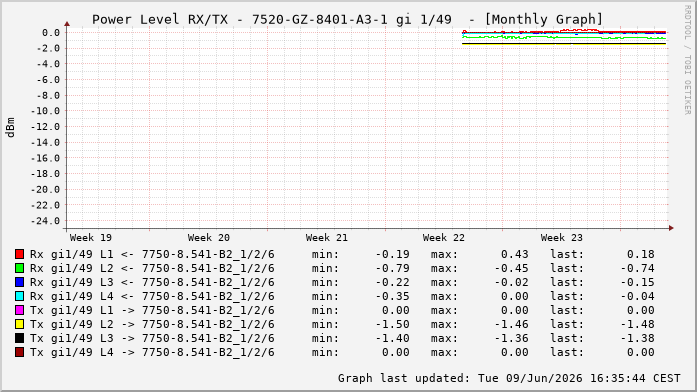Click the Week 21 axis label
The image size is (697, 392).
(327, 238)
